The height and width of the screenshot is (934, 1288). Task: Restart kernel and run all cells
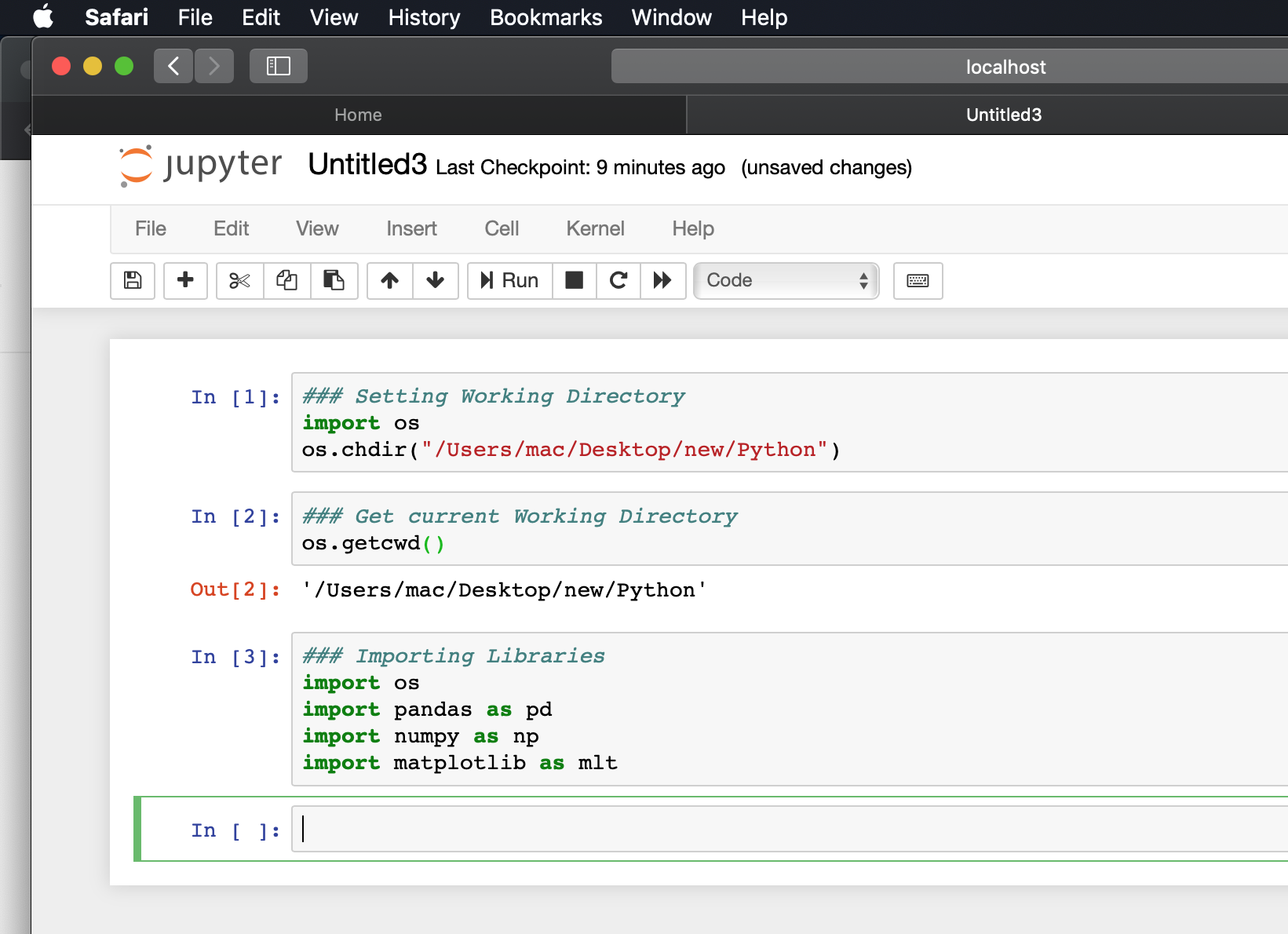662,281
